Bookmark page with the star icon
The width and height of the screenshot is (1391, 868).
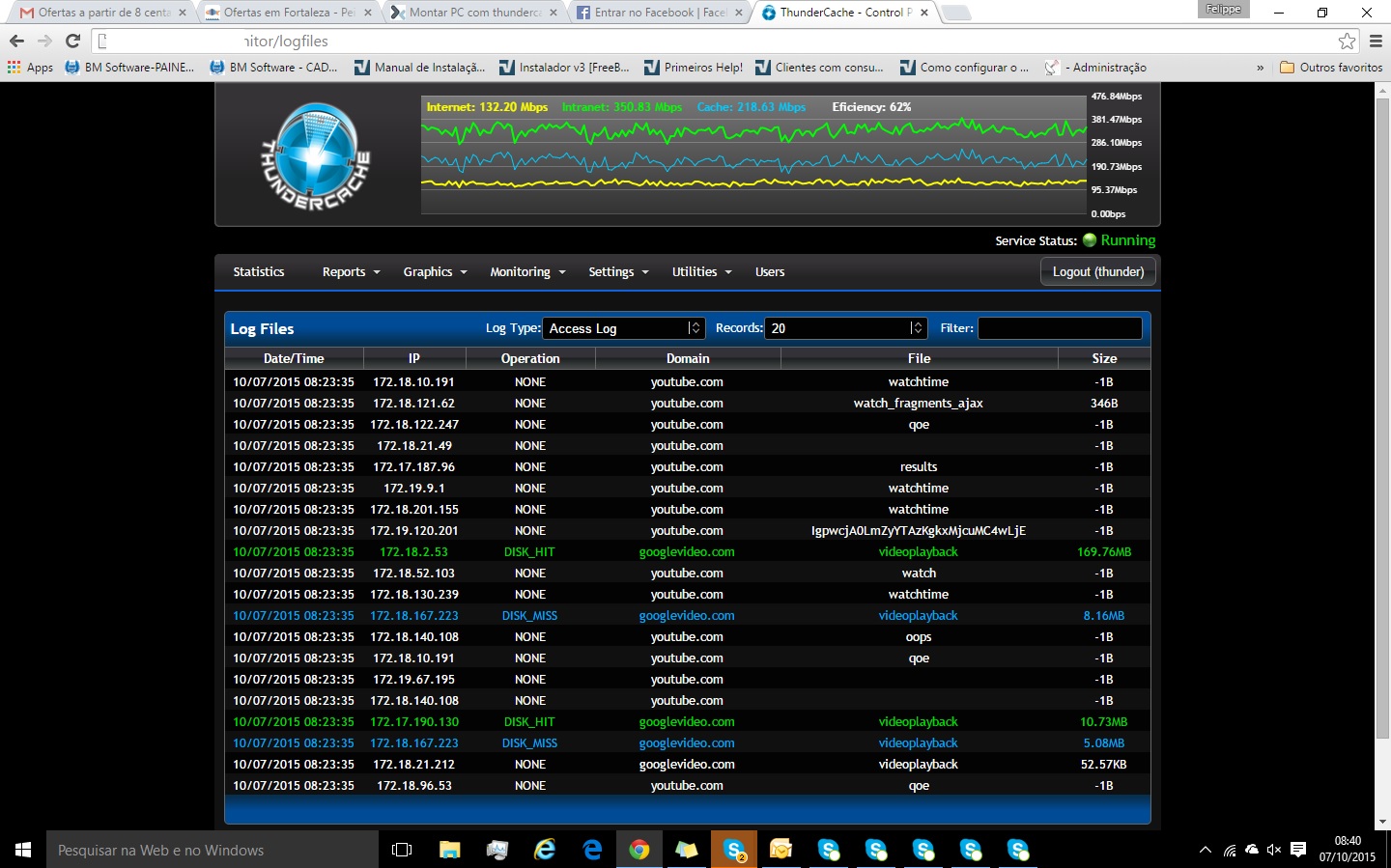(x=1347, y=41)
